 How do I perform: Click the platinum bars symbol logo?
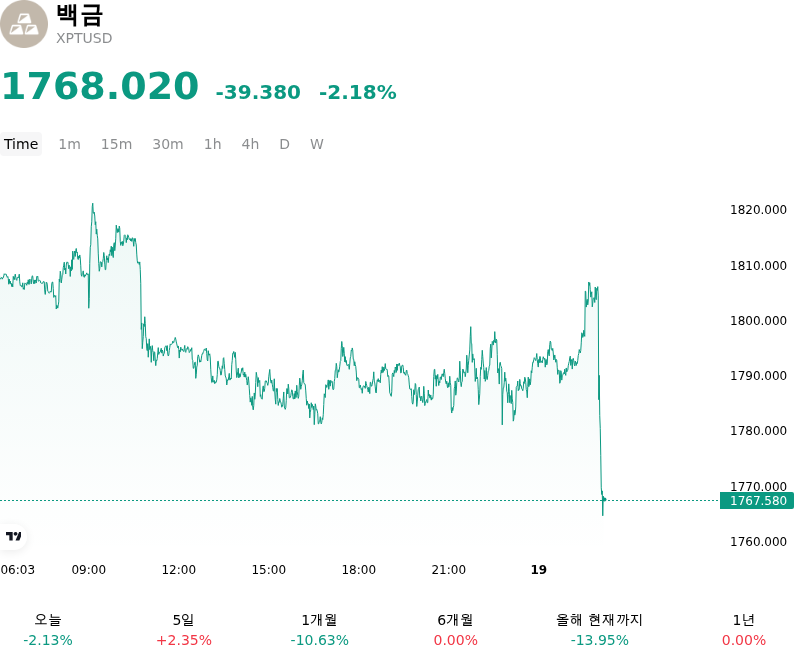click(23, 24)
